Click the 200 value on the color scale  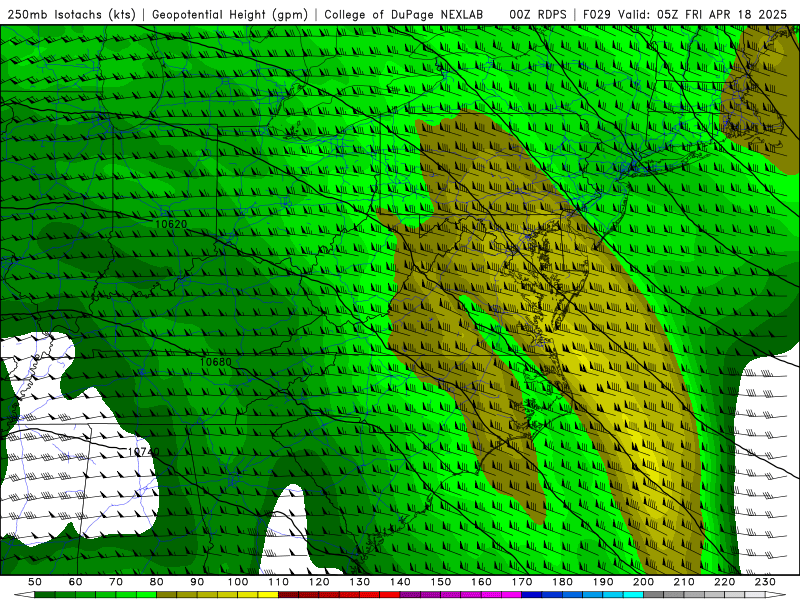point(644,582)
